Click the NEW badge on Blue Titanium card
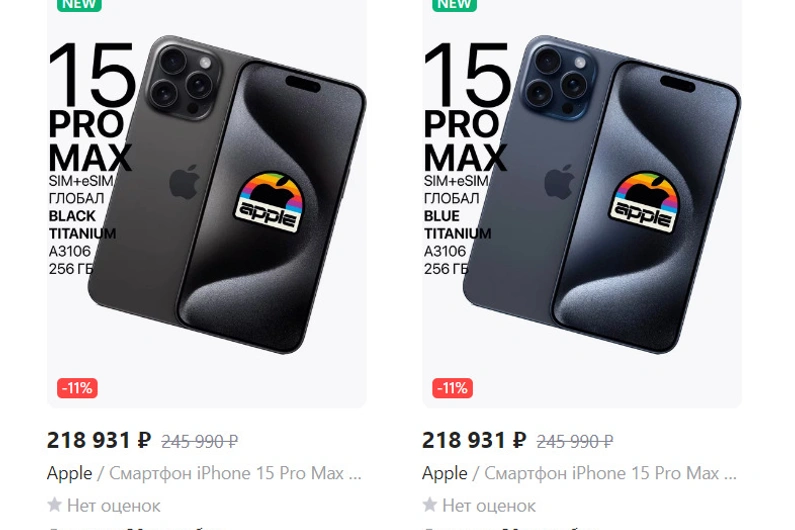The height and width of the screenshot is (530, 795). pos(454,5)
